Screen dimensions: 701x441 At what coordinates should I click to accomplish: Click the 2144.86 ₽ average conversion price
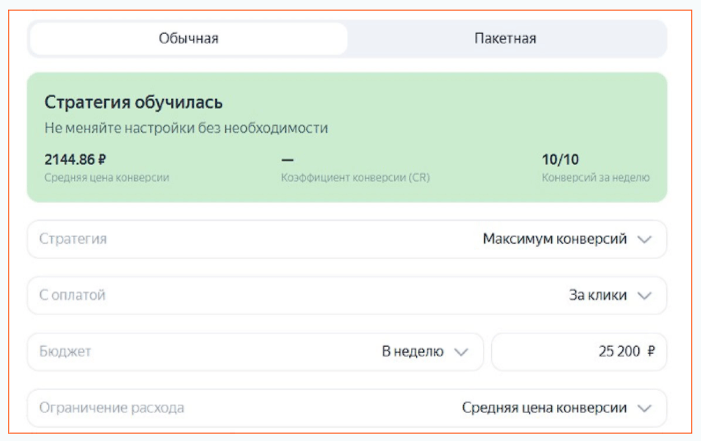(75, 159)
